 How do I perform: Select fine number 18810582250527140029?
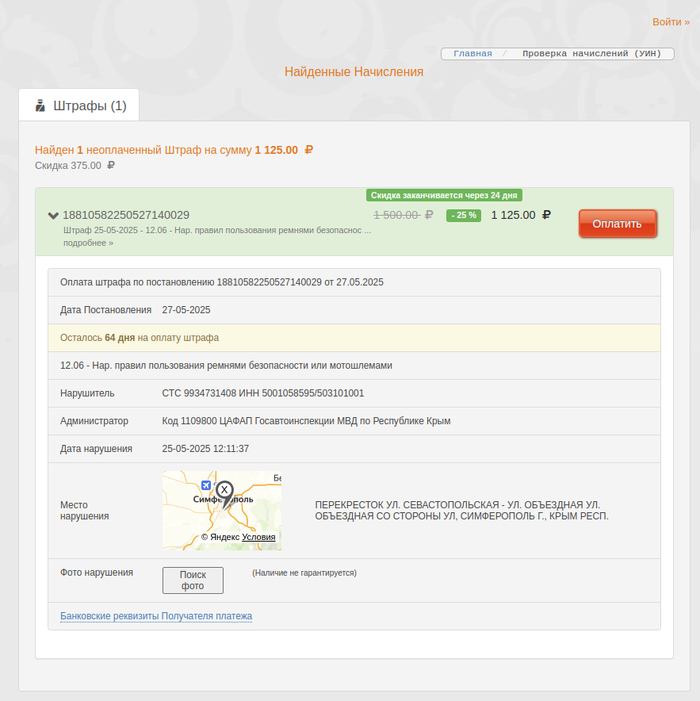[x=126, y=215]
